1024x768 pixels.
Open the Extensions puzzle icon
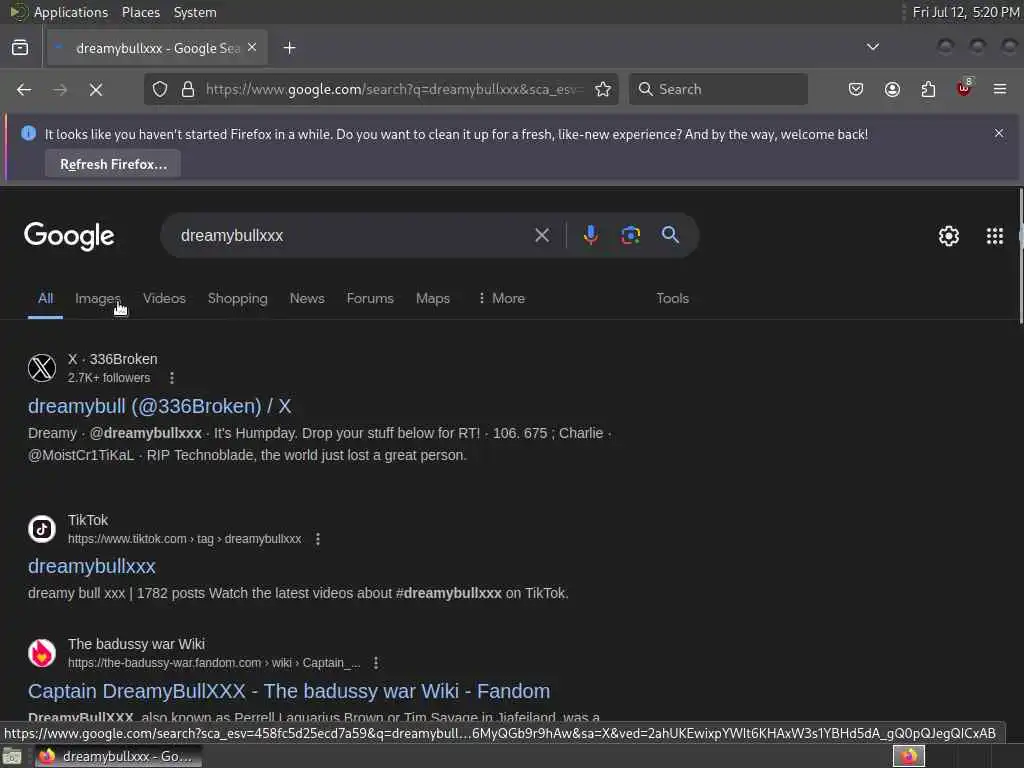(928, 89)
